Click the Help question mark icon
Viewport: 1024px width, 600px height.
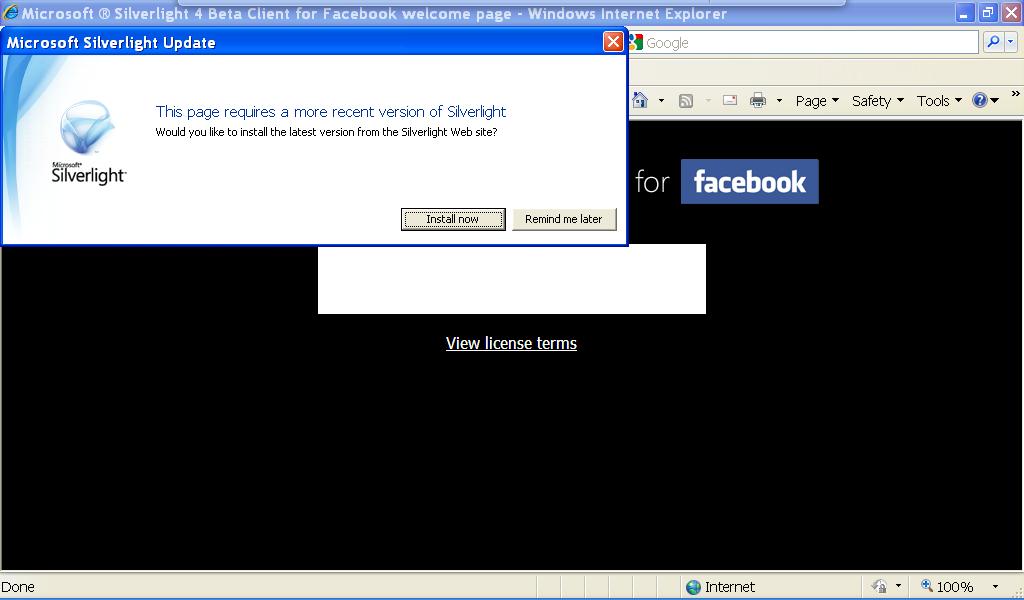(x=980, y=100)
